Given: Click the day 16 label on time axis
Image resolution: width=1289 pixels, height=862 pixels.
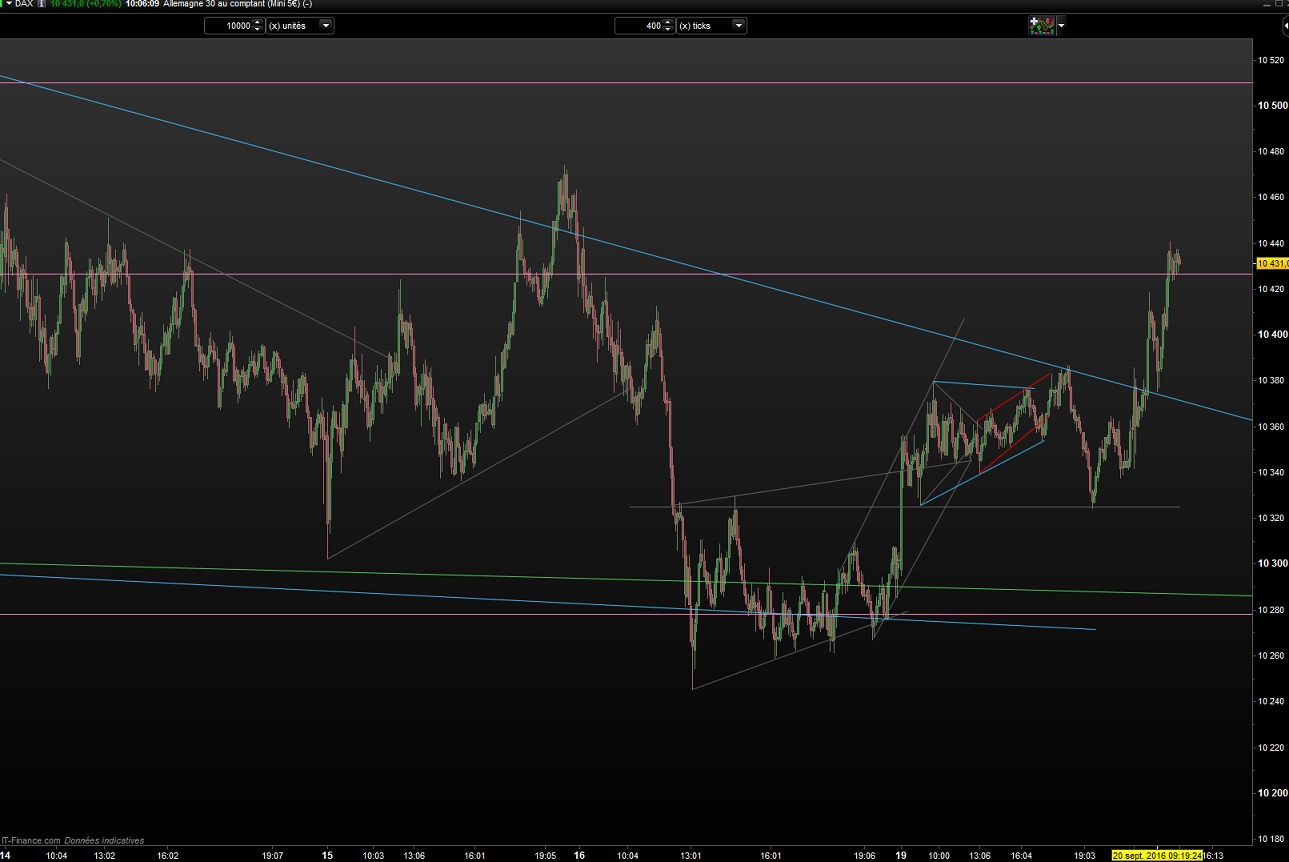Looking at the screenshot, I should pos(580,855).
